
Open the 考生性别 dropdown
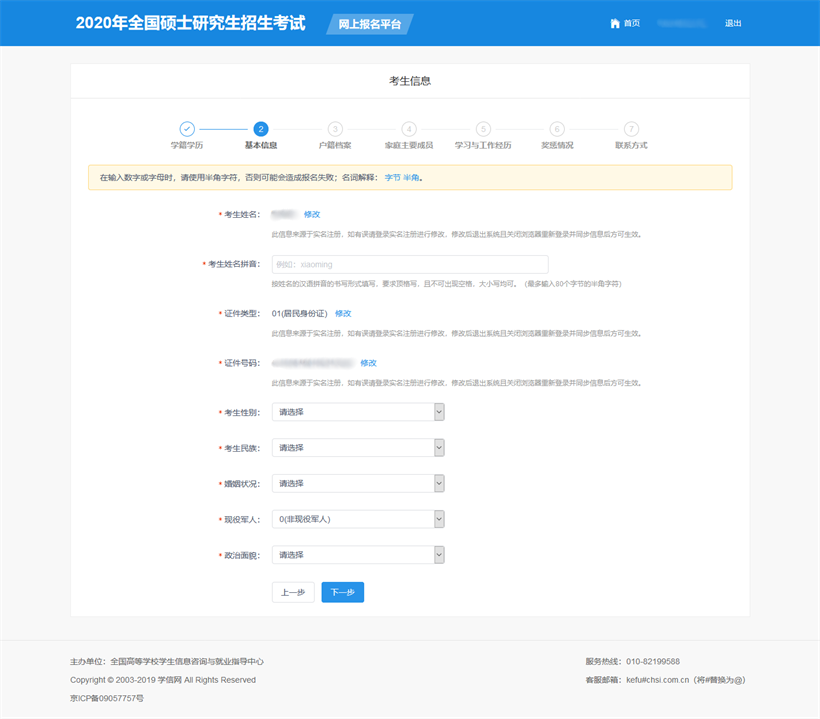358,412
